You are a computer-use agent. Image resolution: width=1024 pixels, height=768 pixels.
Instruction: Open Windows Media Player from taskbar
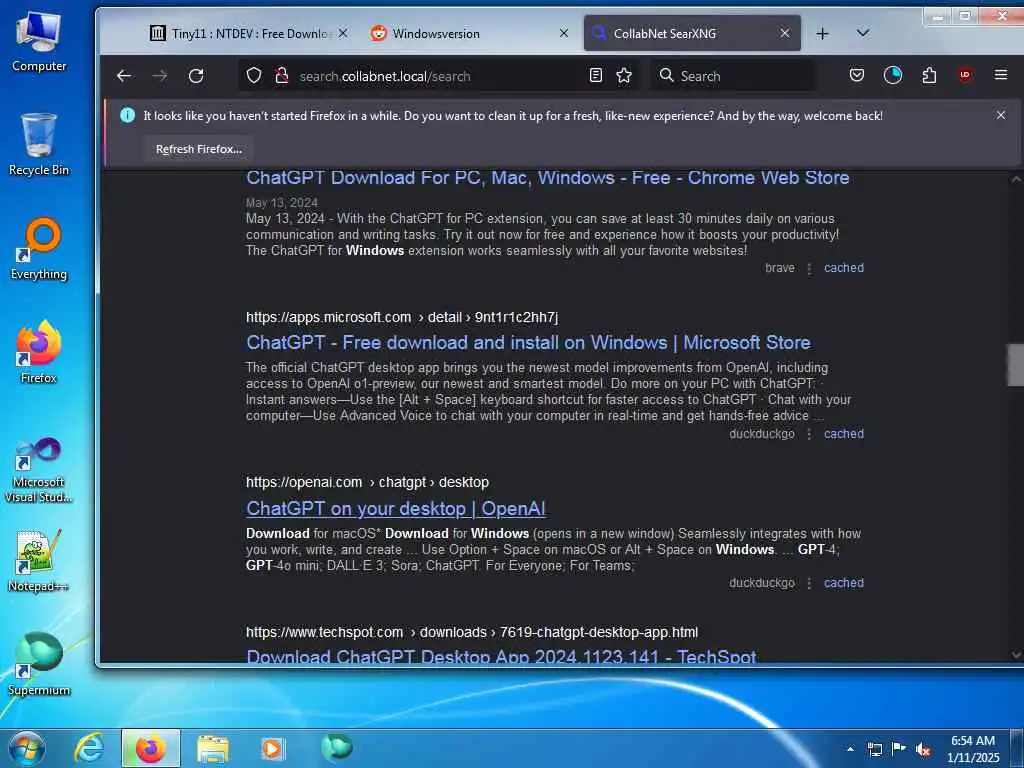(x=272, y=748)
